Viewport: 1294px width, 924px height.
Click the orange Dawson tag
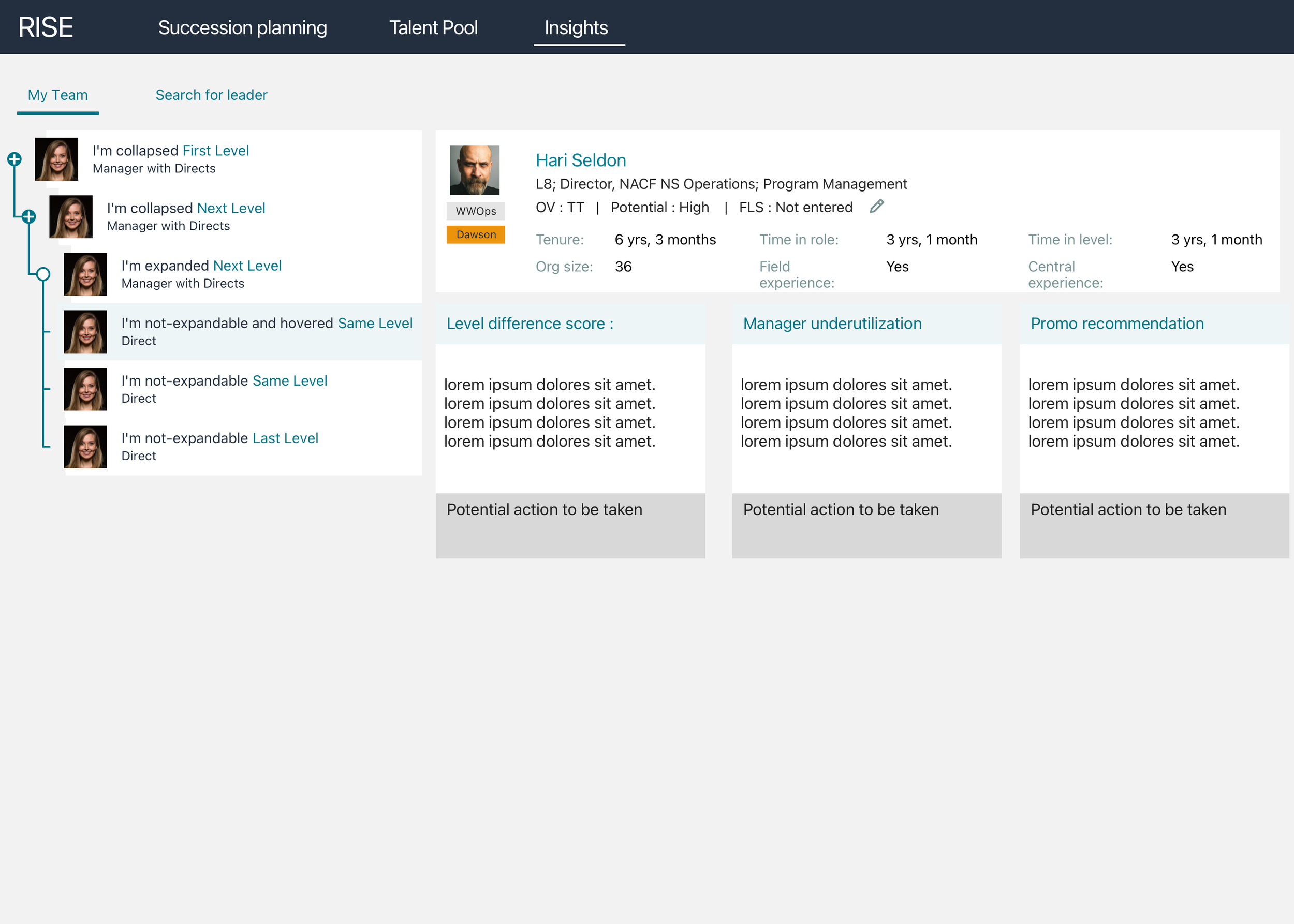point(476,234)
